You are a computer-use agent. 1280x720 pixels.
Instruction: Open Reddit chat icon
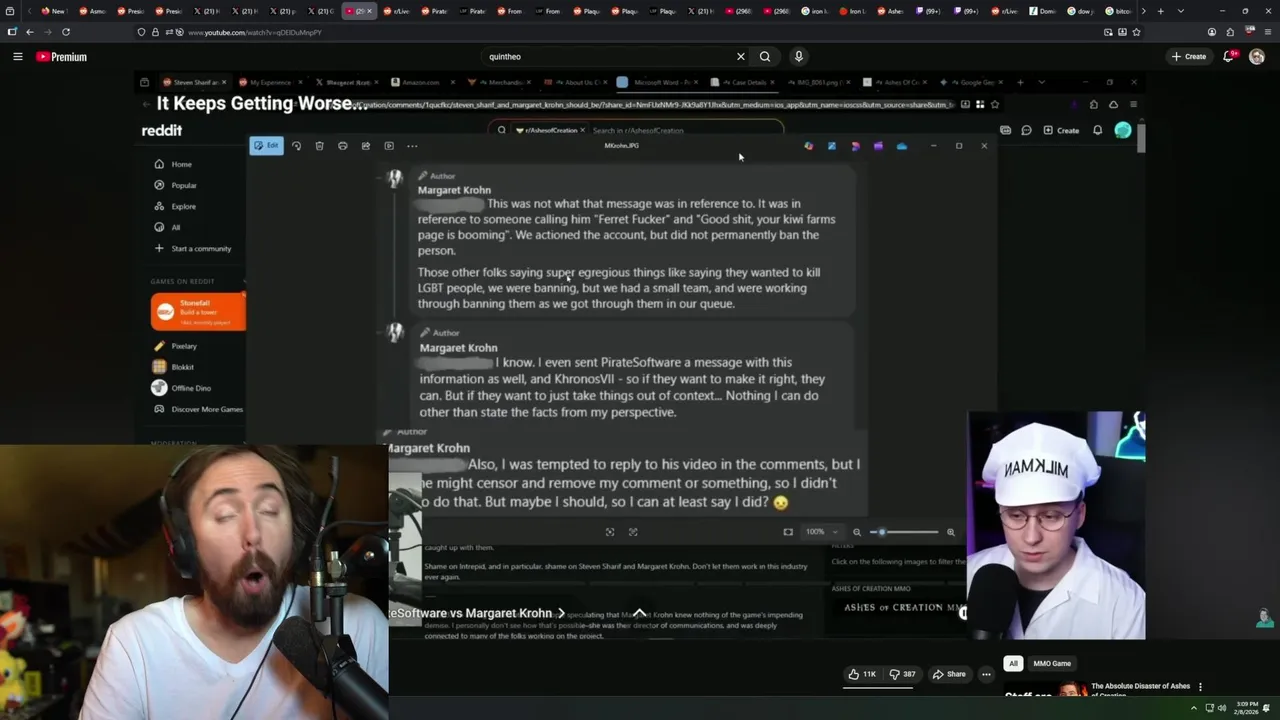coord(1026,130)
